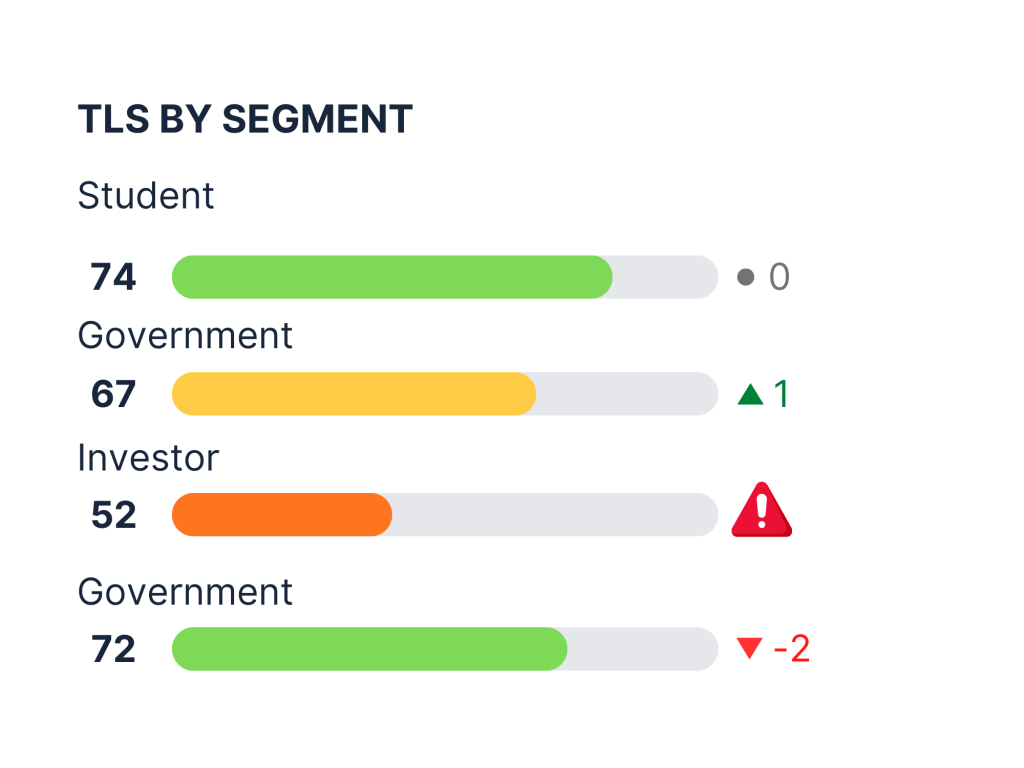1024x768 pixels.
Task: Select the Student segment label
Action: click(146, 196)
